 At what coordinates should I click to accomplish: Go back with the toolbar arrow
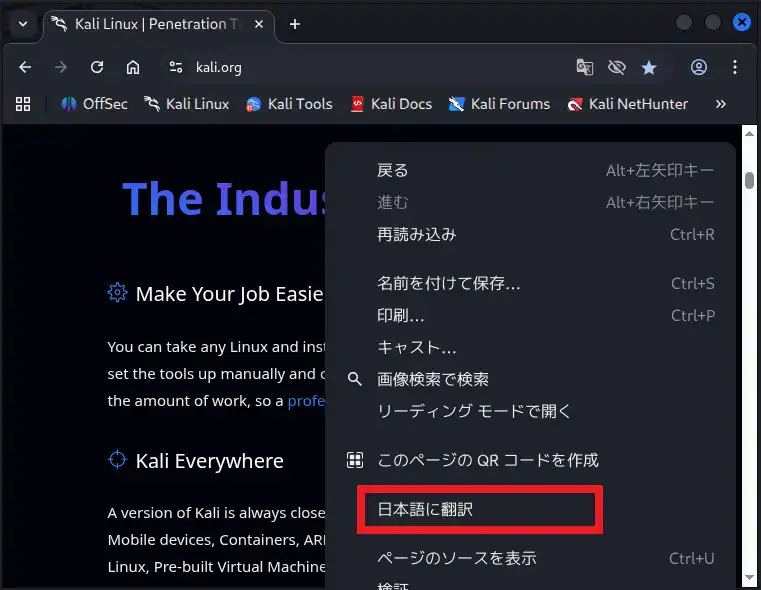pyautogui.click(x=25, y=67)
